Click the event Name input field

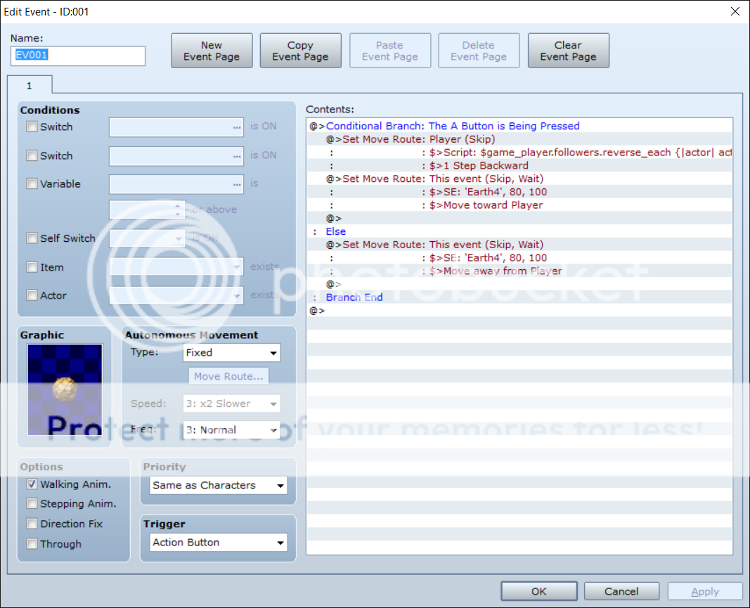coord(78,56)
